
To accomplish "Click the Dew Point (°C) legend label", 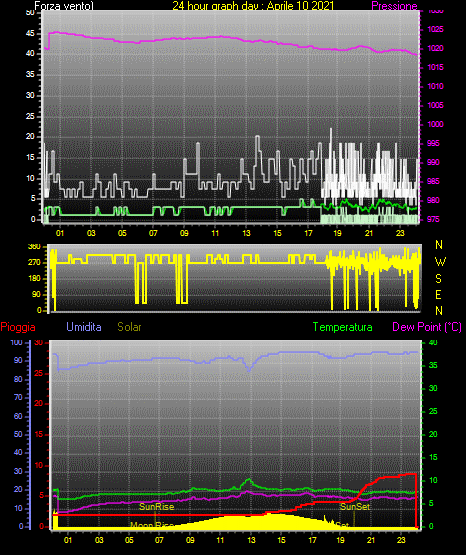I will (x=427, y=327).
